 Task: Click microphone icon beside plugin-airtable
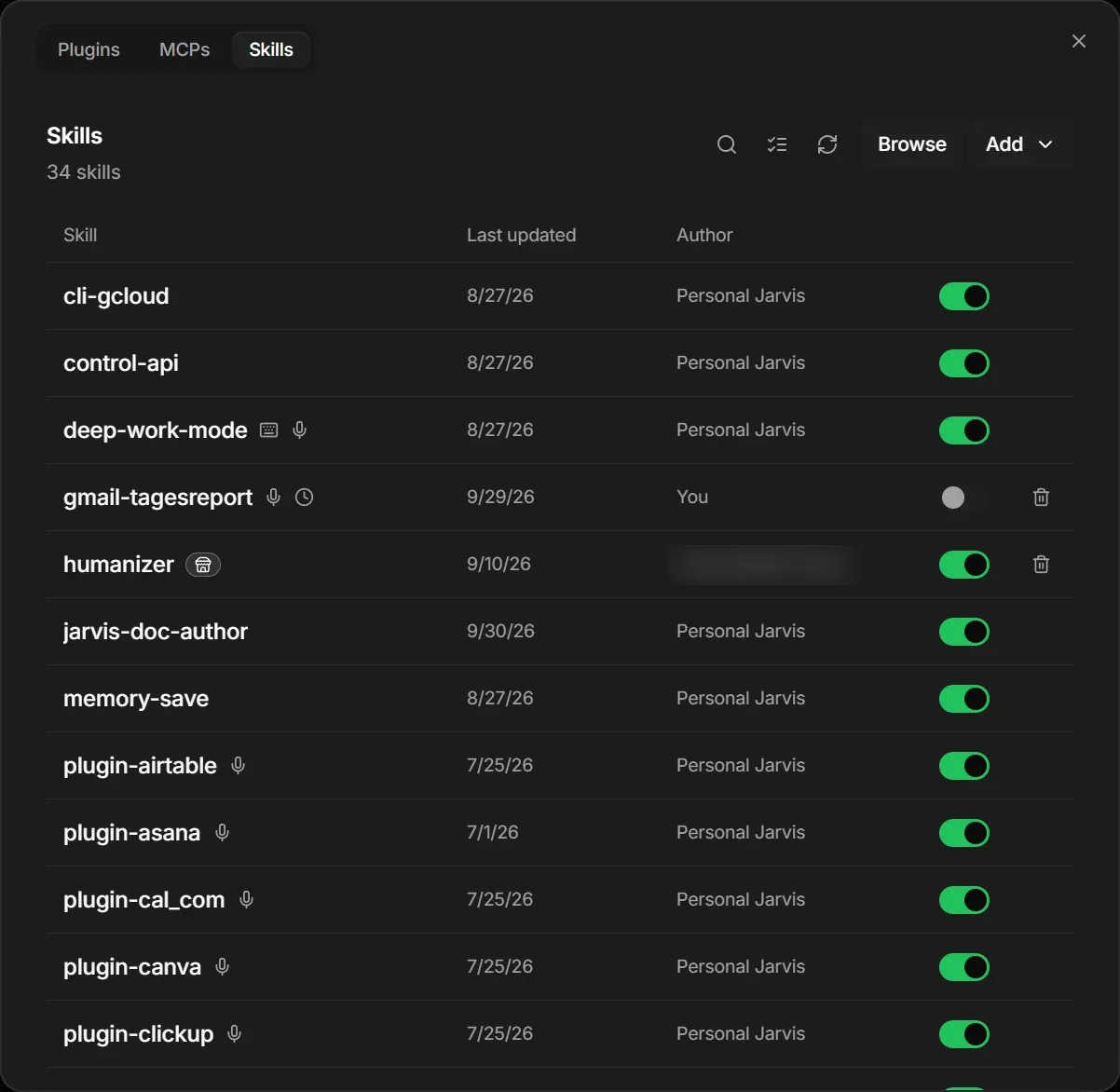pos(239,765)
